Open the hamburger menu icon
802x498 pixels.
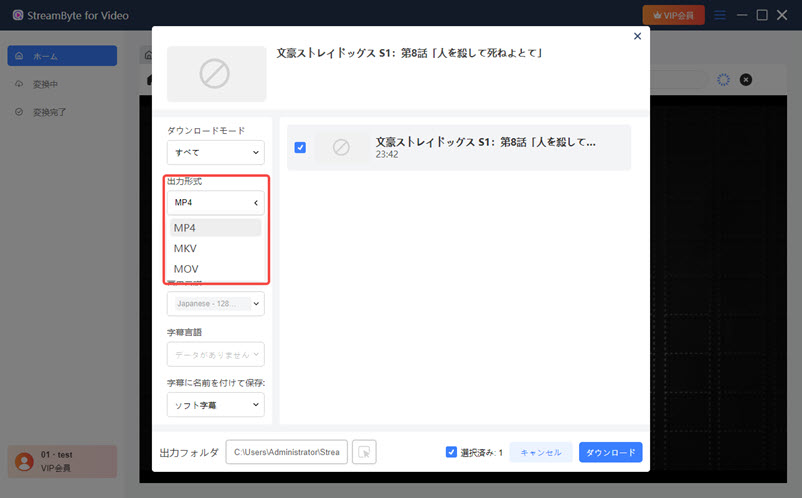click(x=720, y=15)
